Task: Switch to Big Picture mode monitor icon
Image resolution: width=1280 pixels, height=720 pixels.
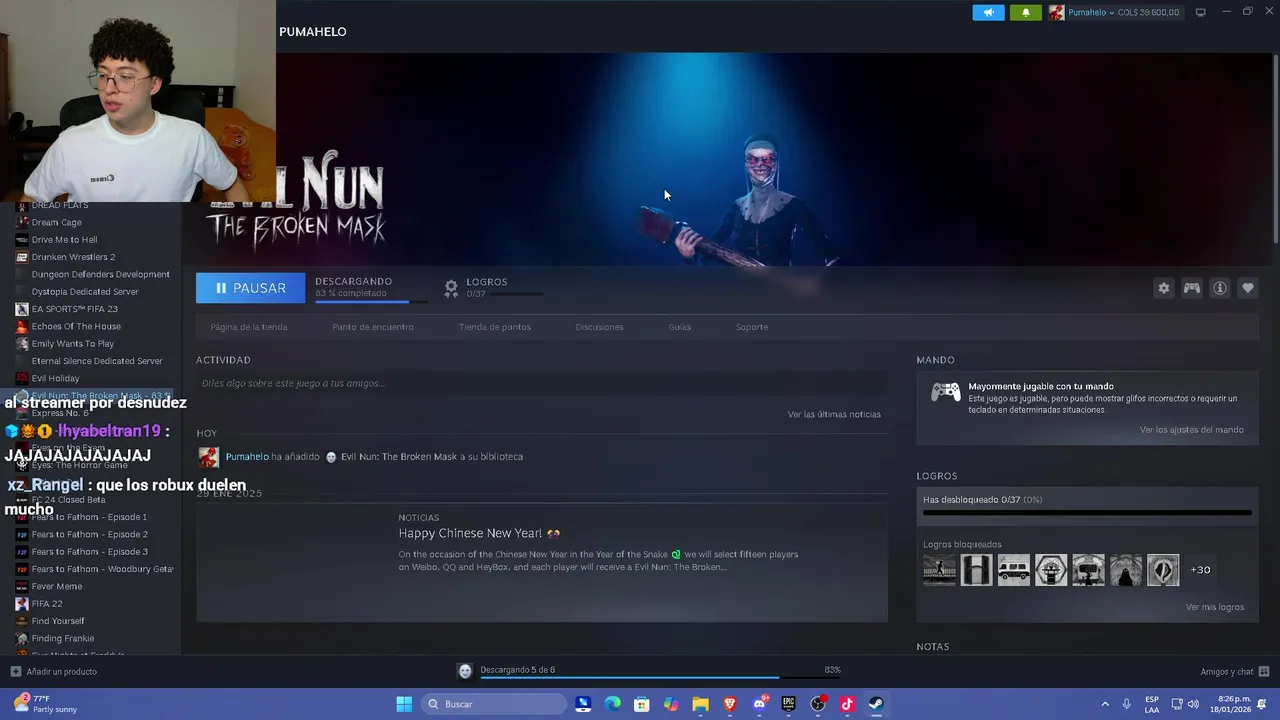Action: (1201, 12)
